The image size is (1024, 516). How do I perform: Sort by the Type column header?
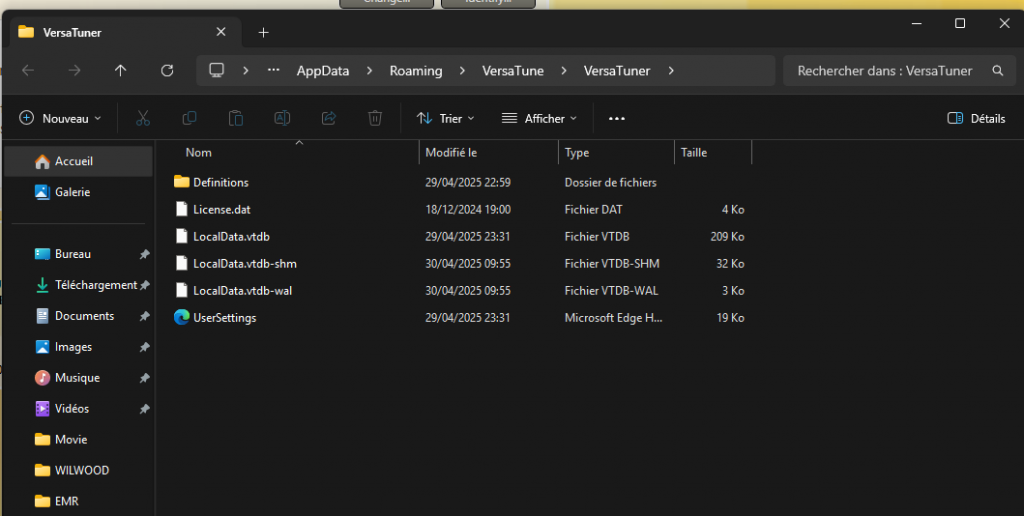pyautogui.click(x=577, y=152)
